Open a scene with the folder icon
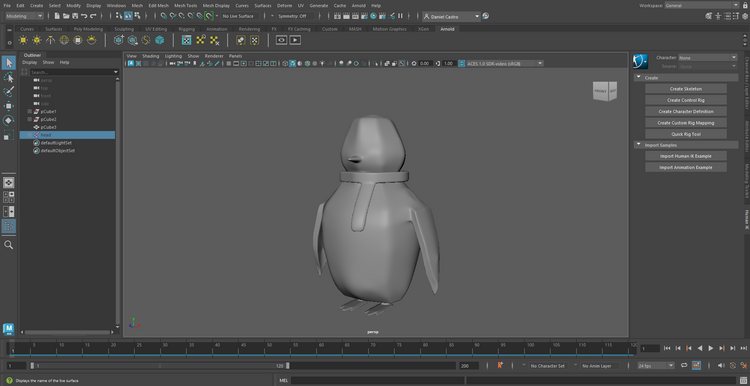The width and height of the screenshot is (750, 386). pyautogui.click(x=66, y=16)
